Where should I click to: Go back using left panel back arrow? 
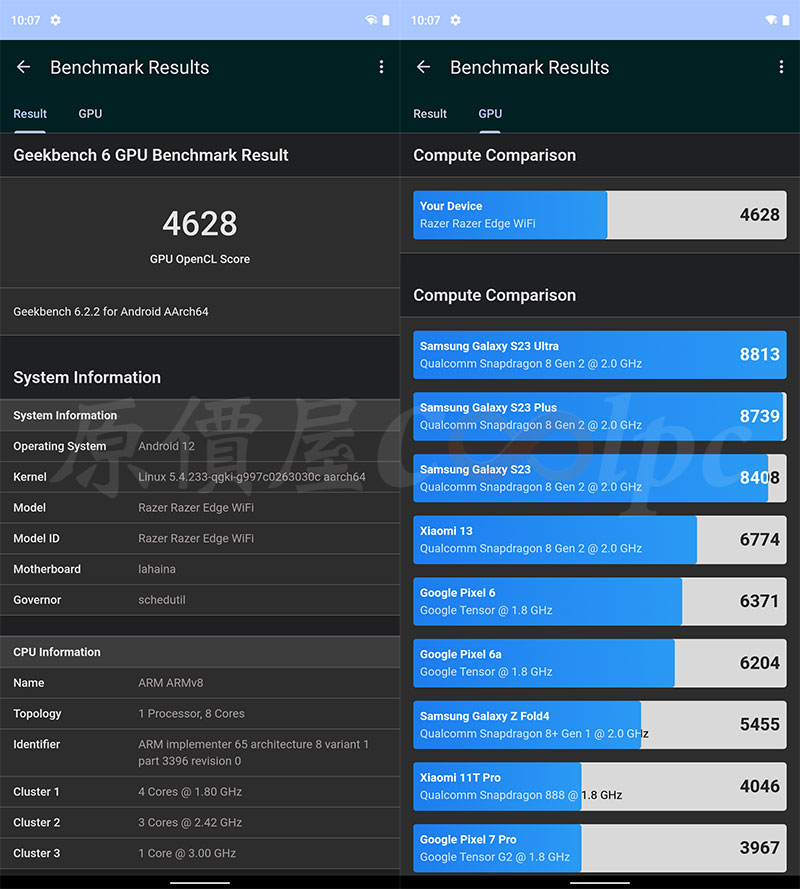23,67
